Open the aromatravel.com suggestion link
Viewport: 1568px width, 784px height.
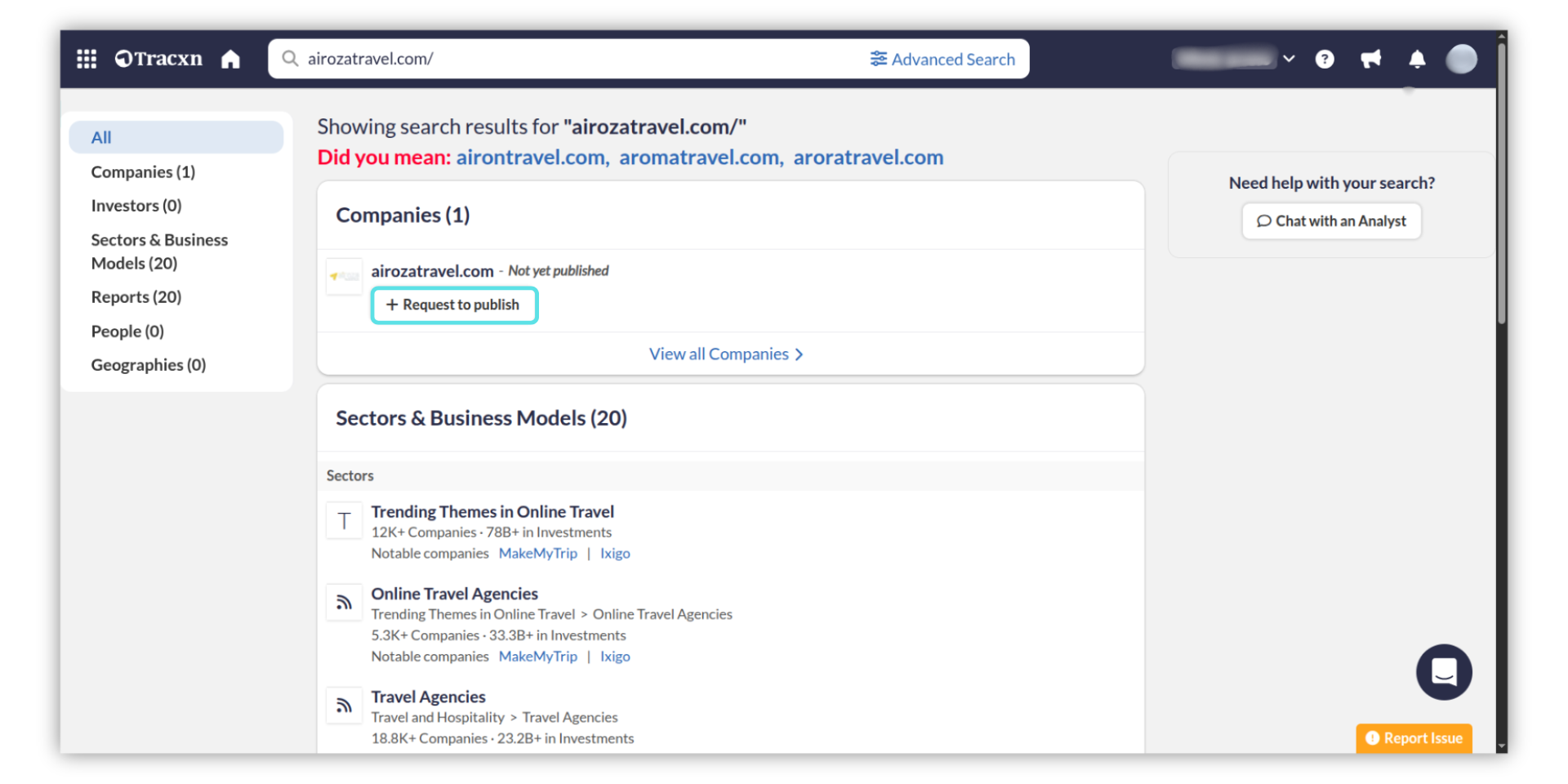[x=700, y=158]
